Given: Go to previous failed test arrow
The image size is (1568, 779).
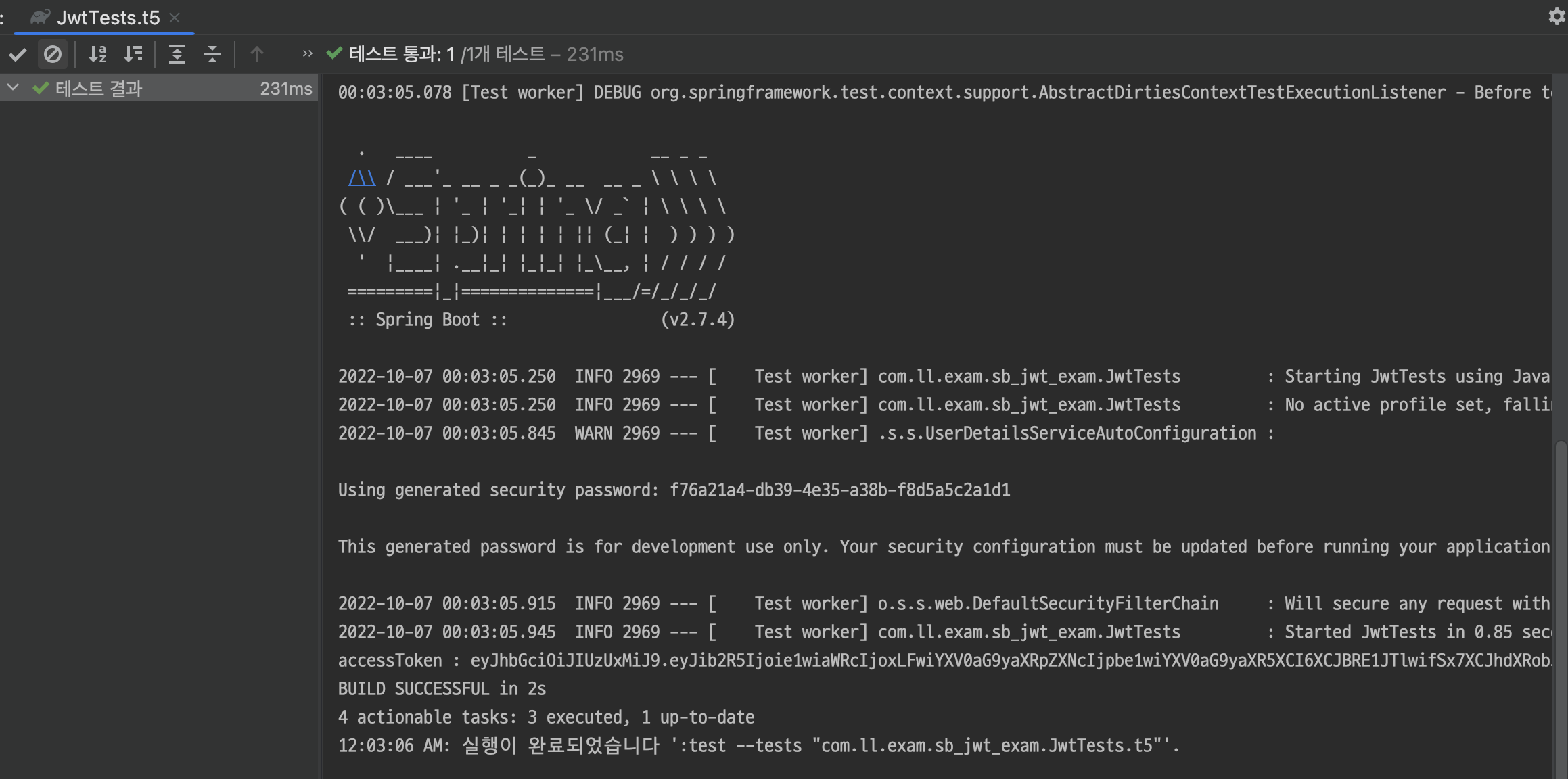Looking at the screenshot, I should point(256,54).
